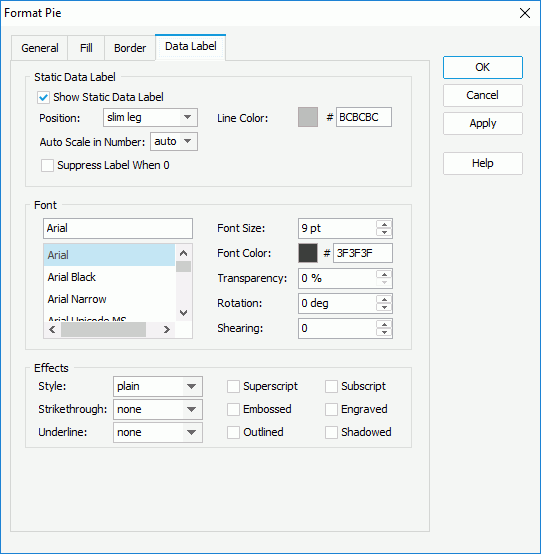Image resolution: width=541 pixels, height=554 pixels.
Task: Open the Underline dropdown
Action: (x=158, y=432)
